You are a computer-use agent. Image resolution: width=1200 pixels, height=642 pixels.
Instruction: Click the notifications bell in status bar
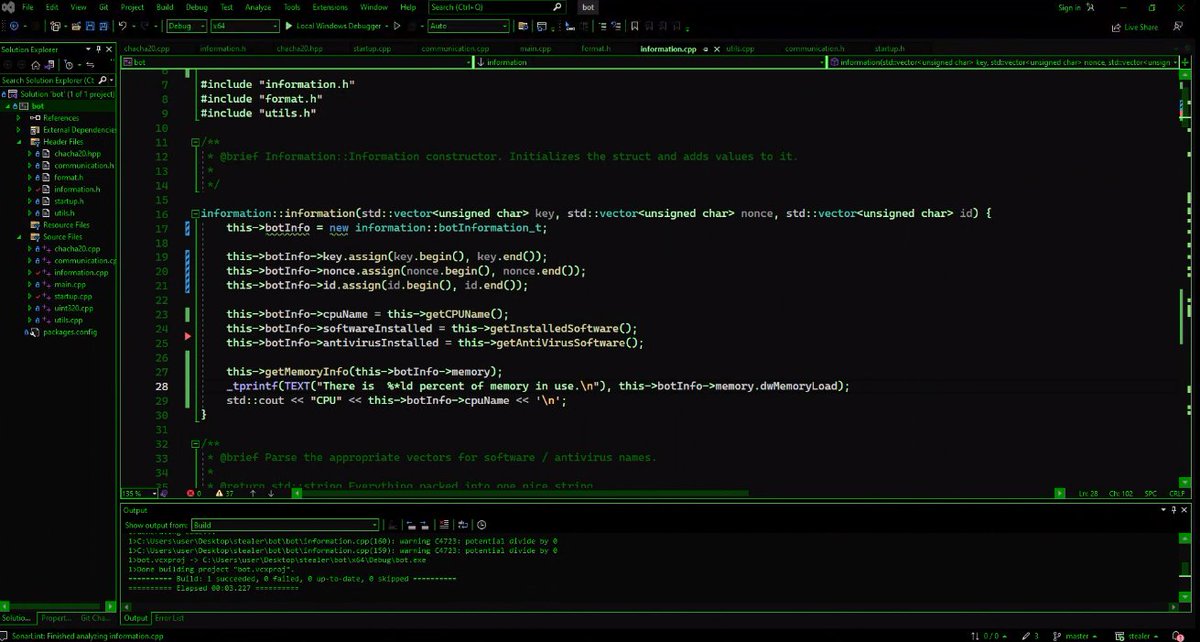coord(1177,636)
